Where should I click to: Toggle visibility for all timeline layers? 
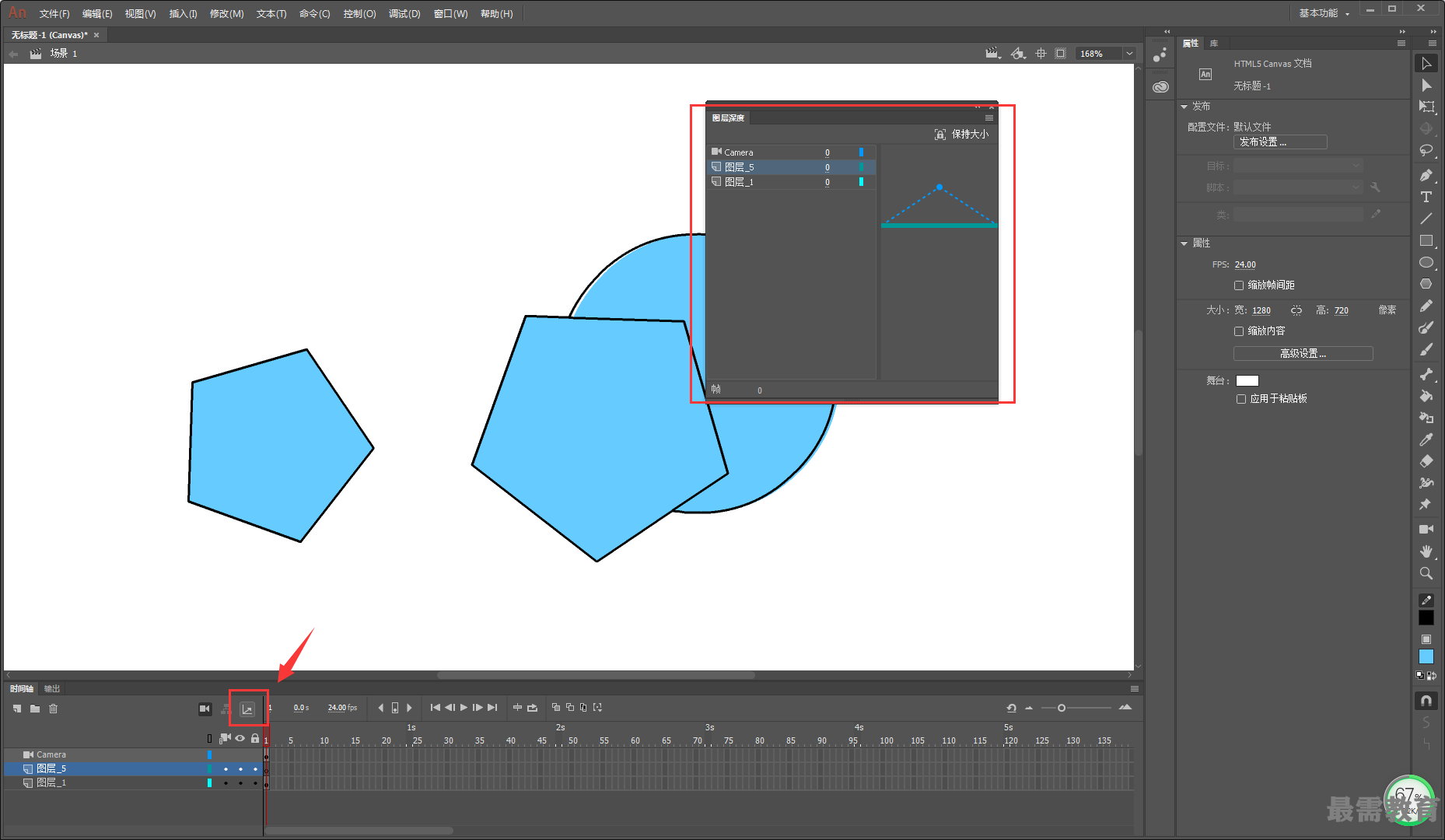tap(240, 738)
